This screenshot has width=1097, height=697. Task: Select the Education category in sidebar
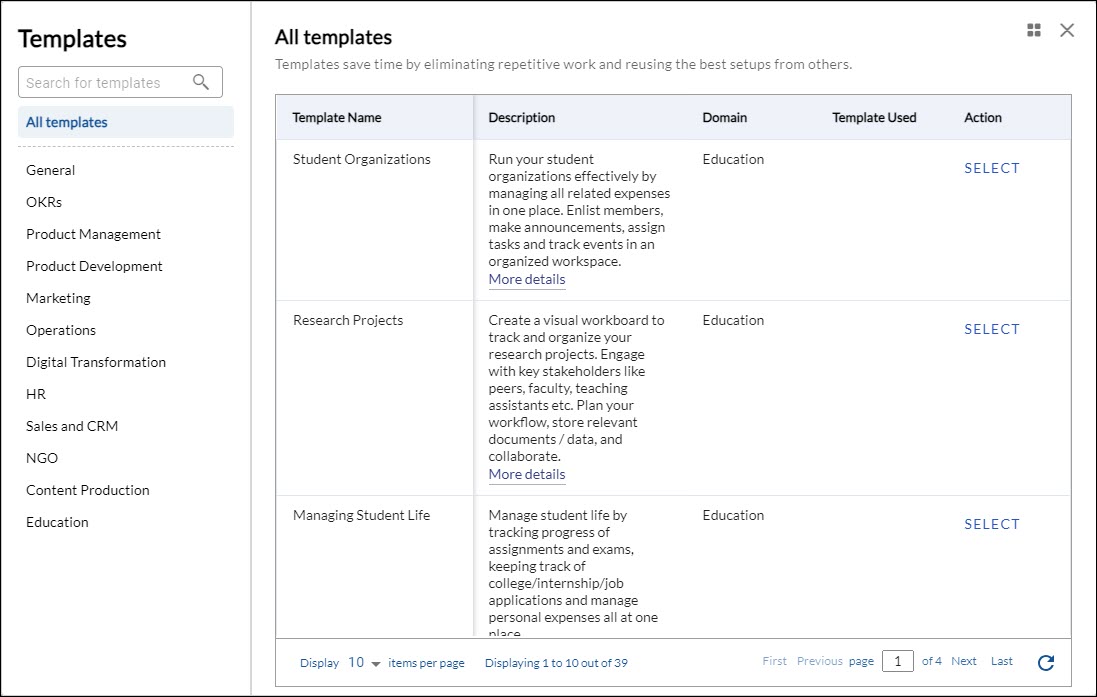tap(57, 521)
